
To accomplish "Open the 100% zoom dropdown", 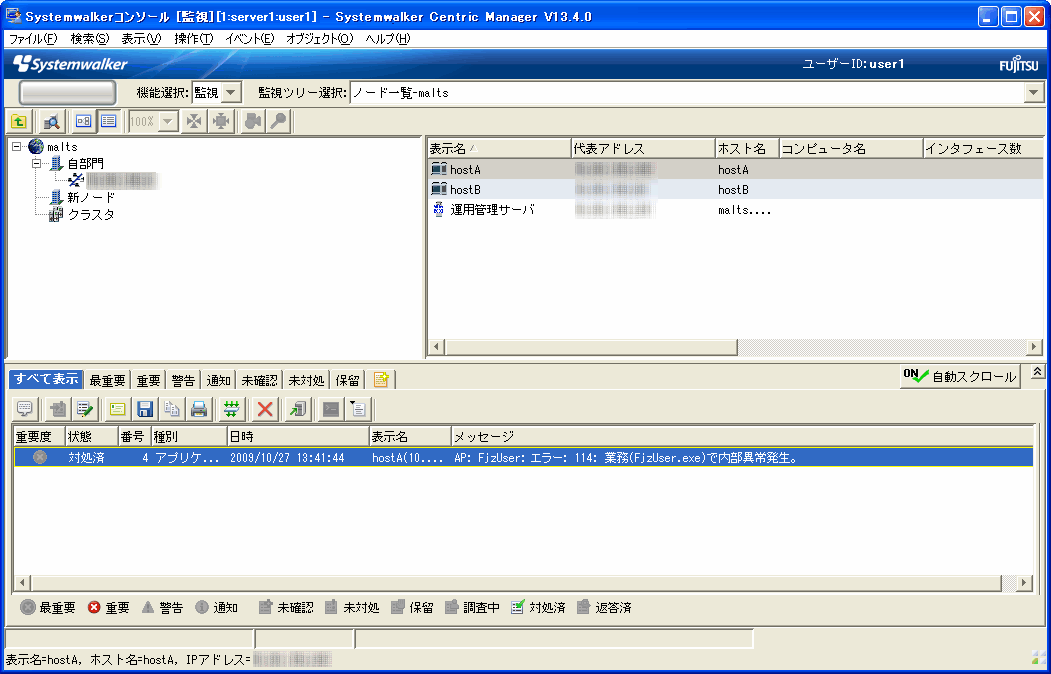I will click(168, 121).
